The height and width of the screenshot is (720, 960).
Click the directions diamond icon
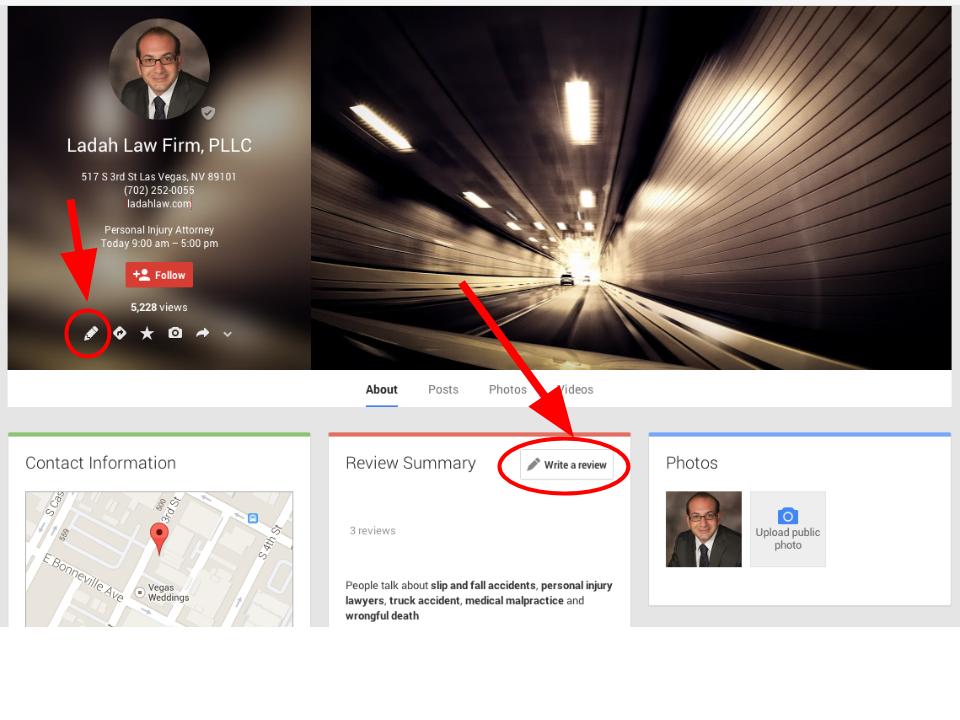click(x=120, y=333)
